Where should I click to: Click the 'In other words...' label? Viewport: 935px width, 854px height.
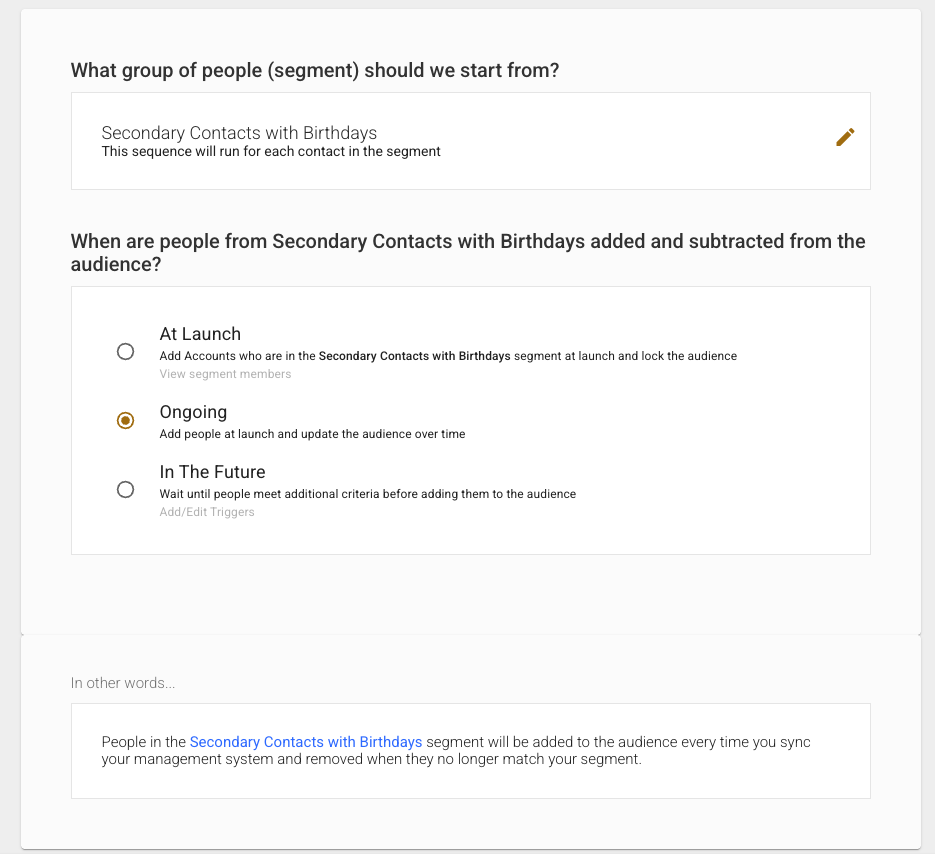click(123, 683)
